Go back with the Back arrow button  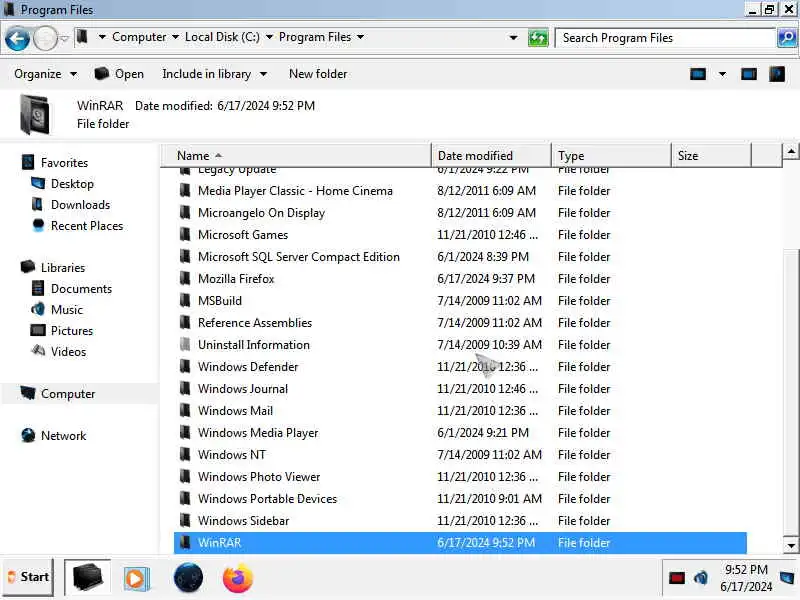coord(17,39)
